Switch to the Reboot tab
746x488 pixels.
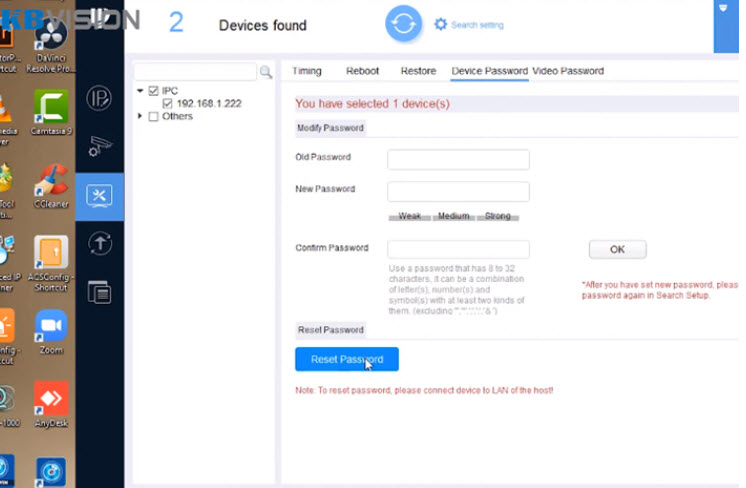point(363,71)
